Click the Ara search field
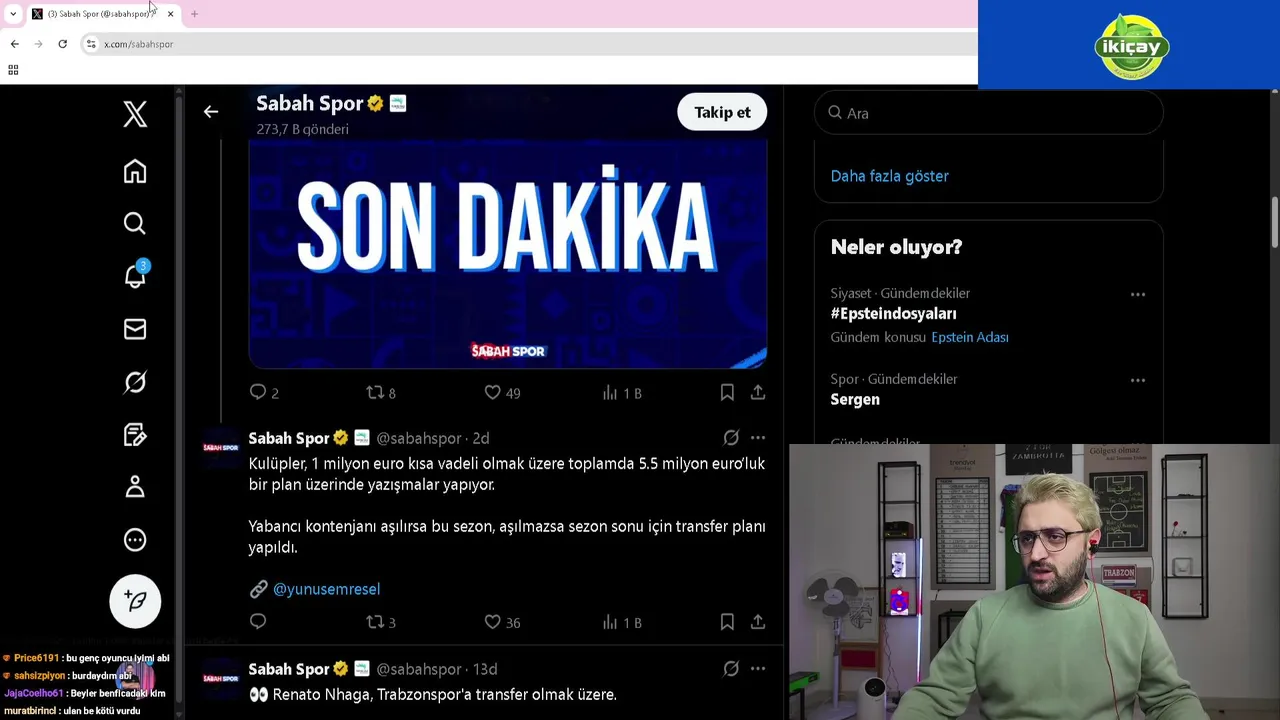This screenshot has height=720, width=1280. 989,113
